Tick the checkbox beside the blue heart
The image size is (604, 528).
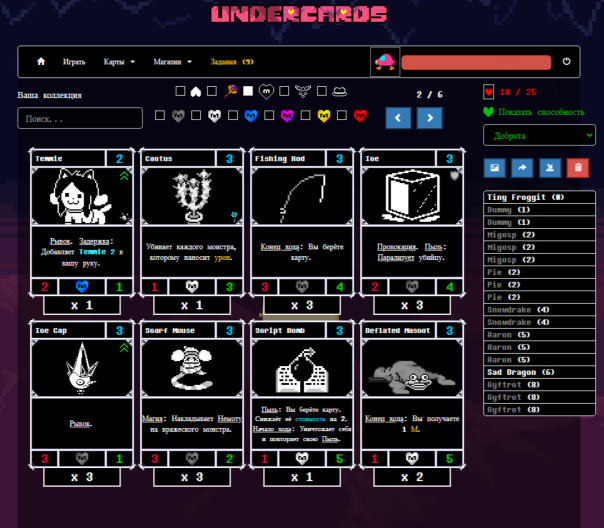(233, 115)
